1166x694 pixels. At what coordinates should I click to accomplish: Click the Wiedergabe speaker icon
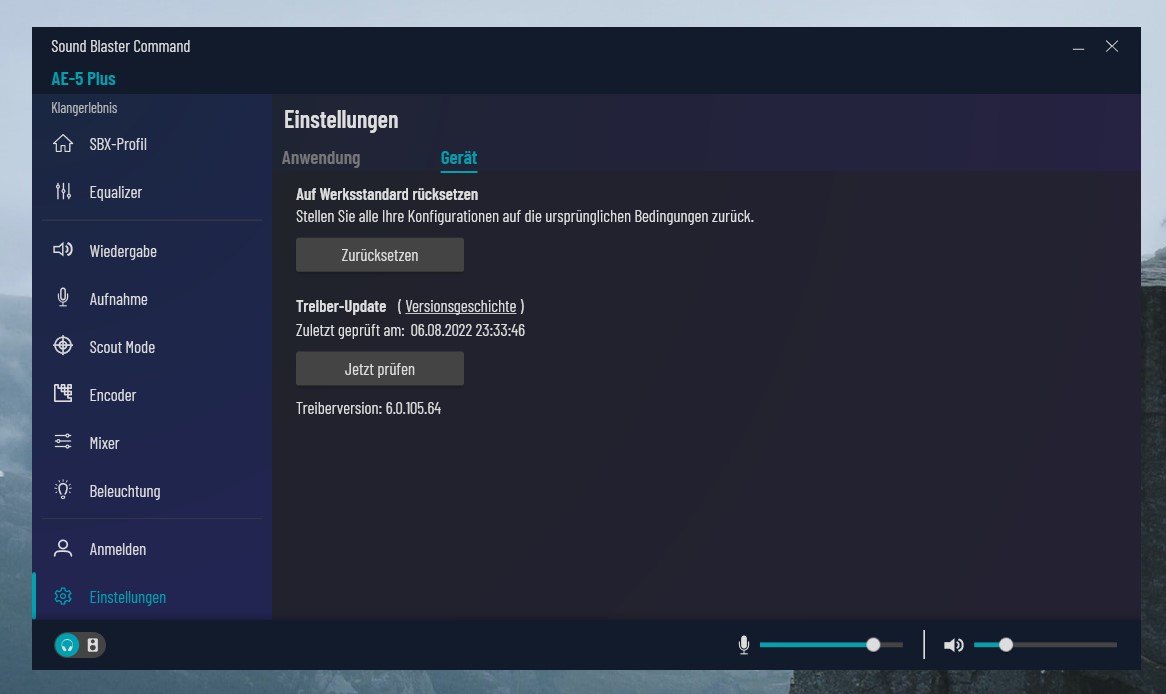pos(63,250)
